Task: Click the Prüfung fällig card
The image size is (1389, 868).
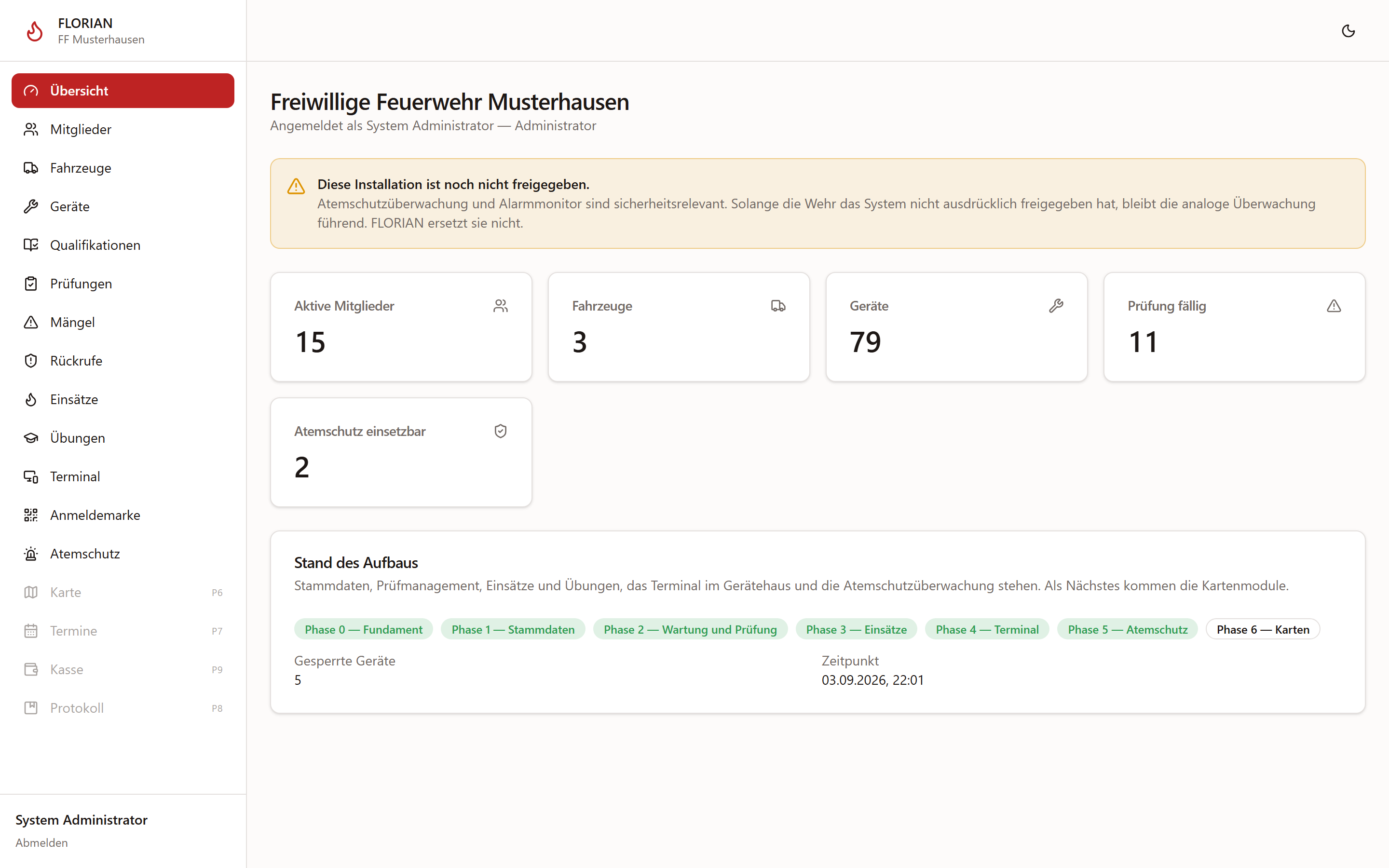Action: [1234, 326]
